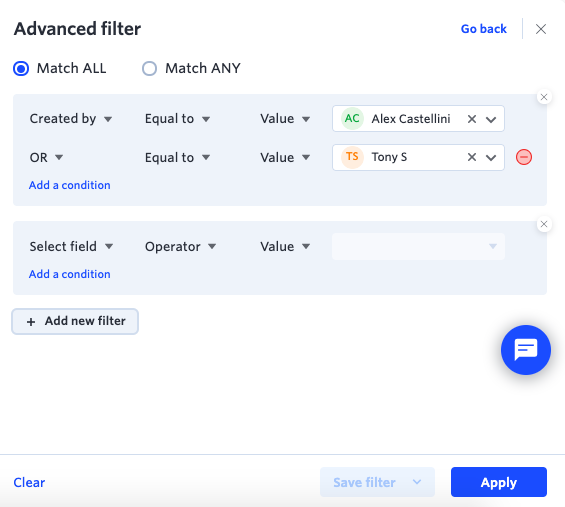Open the Created by field dropdown
Screen dimensions: 565x507
pyautogui.click(x=71, y=119)
